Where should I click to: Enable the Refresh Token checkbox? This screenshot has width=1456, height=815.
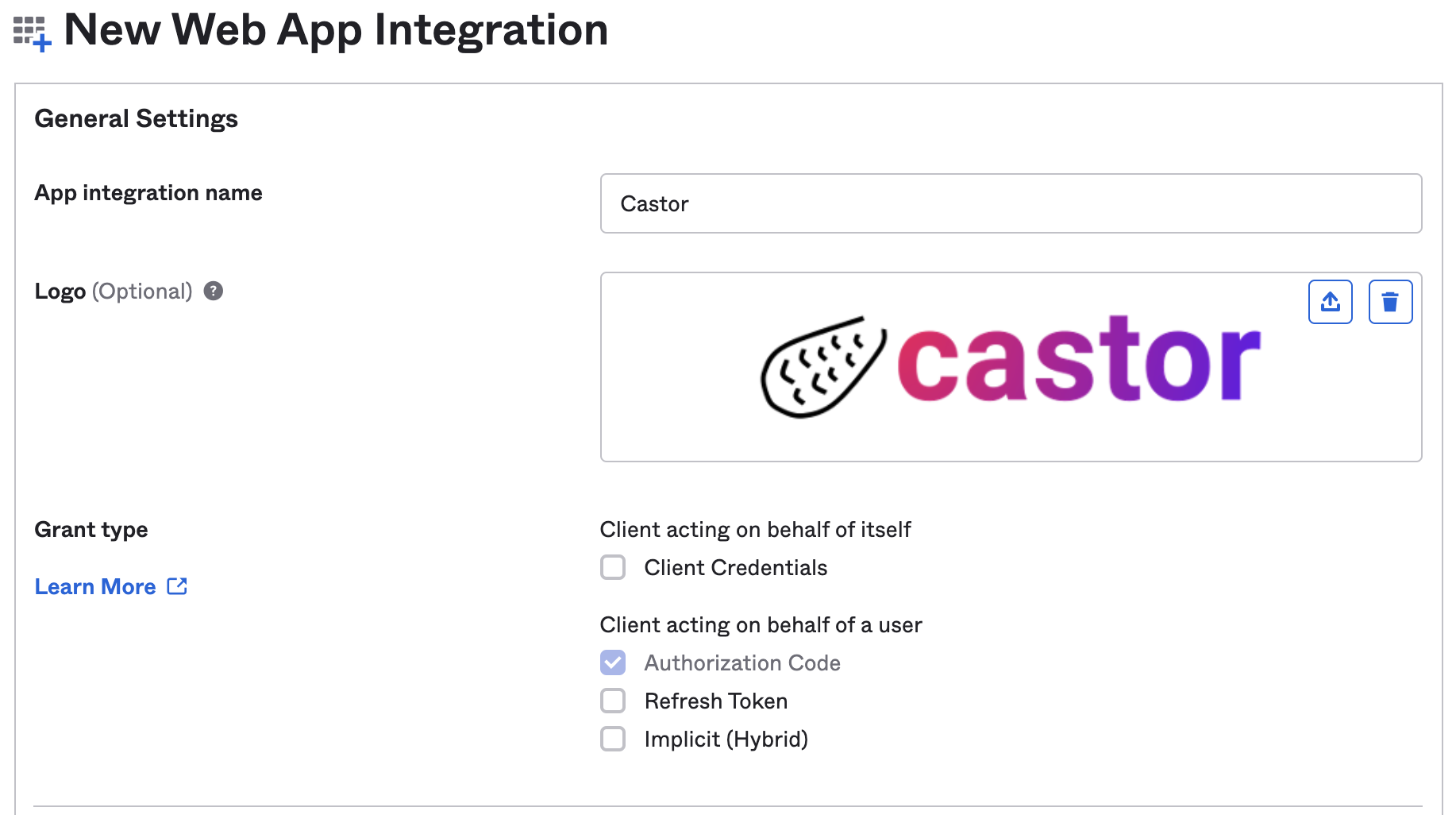point(613,701)
